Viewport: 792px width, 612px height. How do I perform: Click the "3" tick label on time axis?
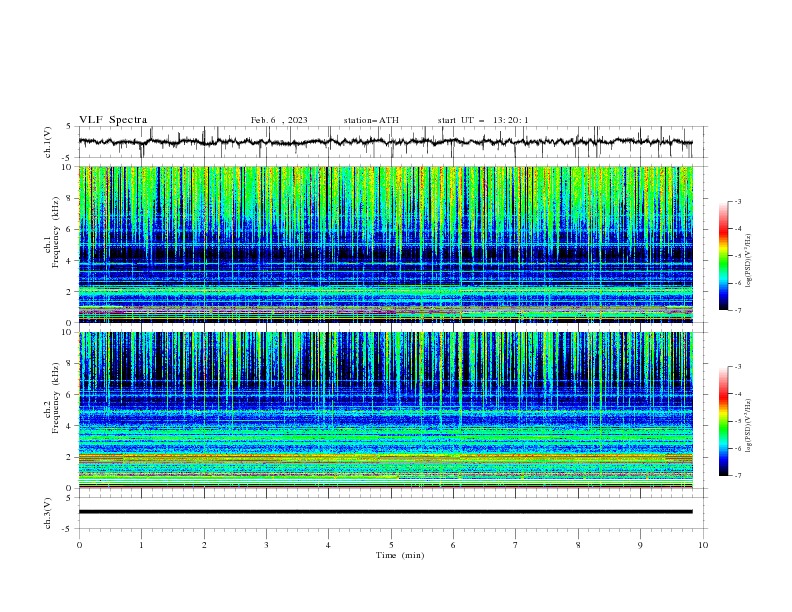tap(266, 545)
